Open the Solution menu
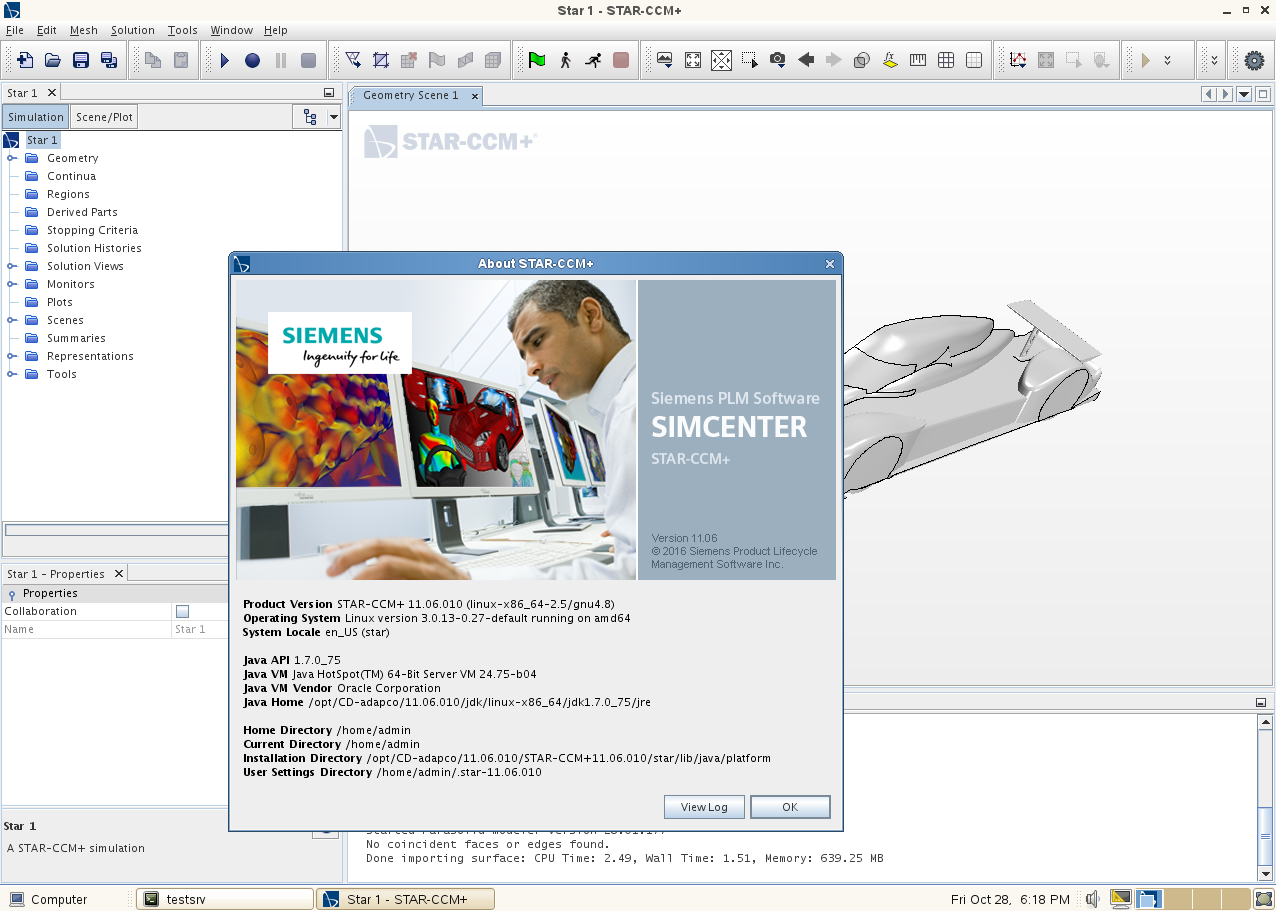 (x=132, y=30)
